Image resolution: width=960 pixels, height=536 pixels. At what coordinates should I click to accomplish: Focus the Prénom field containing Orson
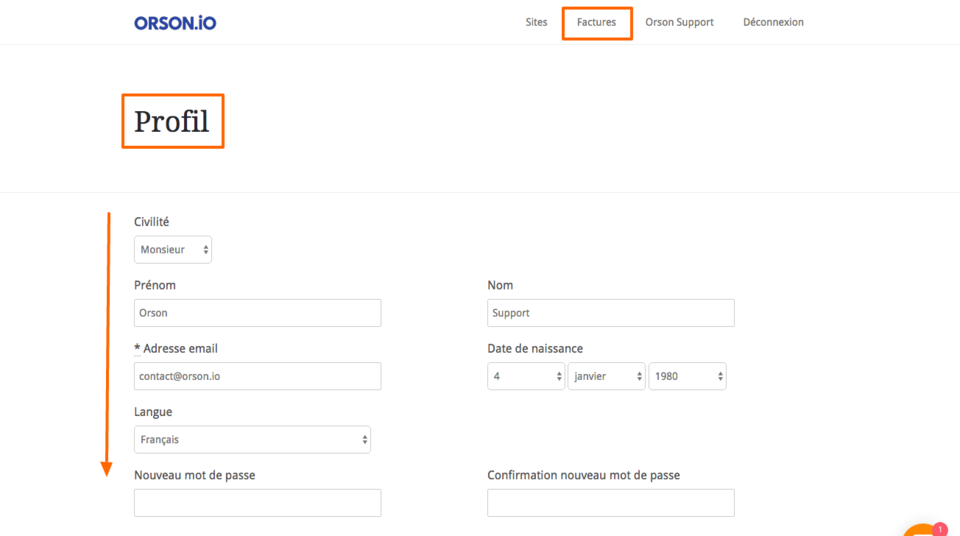click(257, 313)
